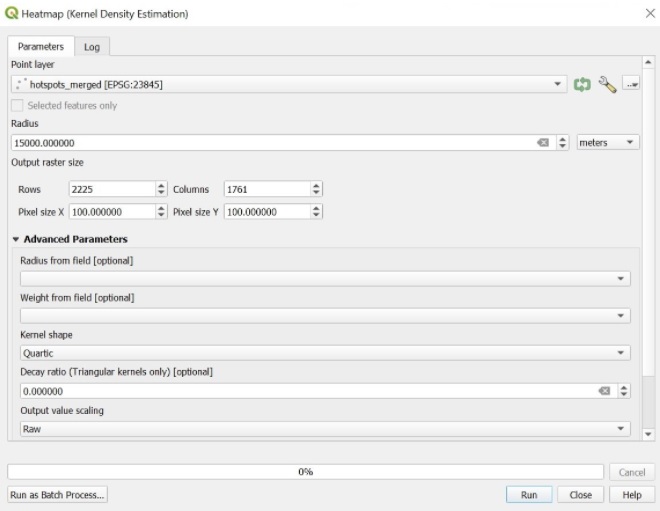Viewport: 660px width, 511px height.
Task: Open the meters unit dropdown
Action: 608,143
